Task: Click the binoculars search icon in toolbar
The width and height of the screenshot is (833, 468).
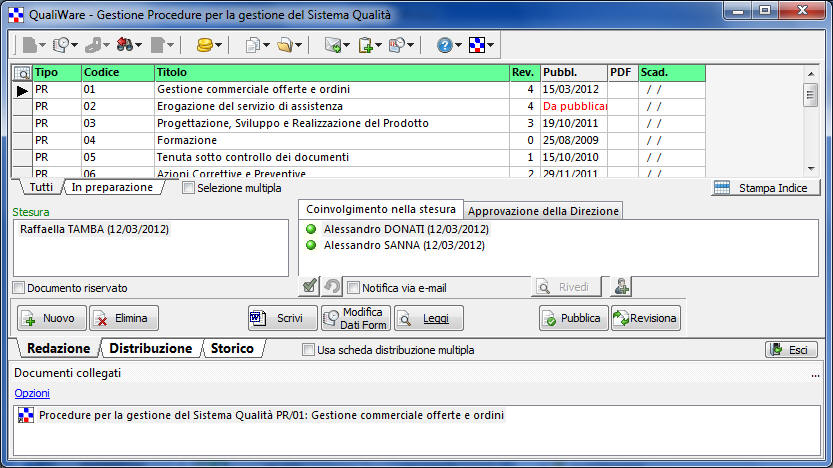Action: [x=126, y=45]
